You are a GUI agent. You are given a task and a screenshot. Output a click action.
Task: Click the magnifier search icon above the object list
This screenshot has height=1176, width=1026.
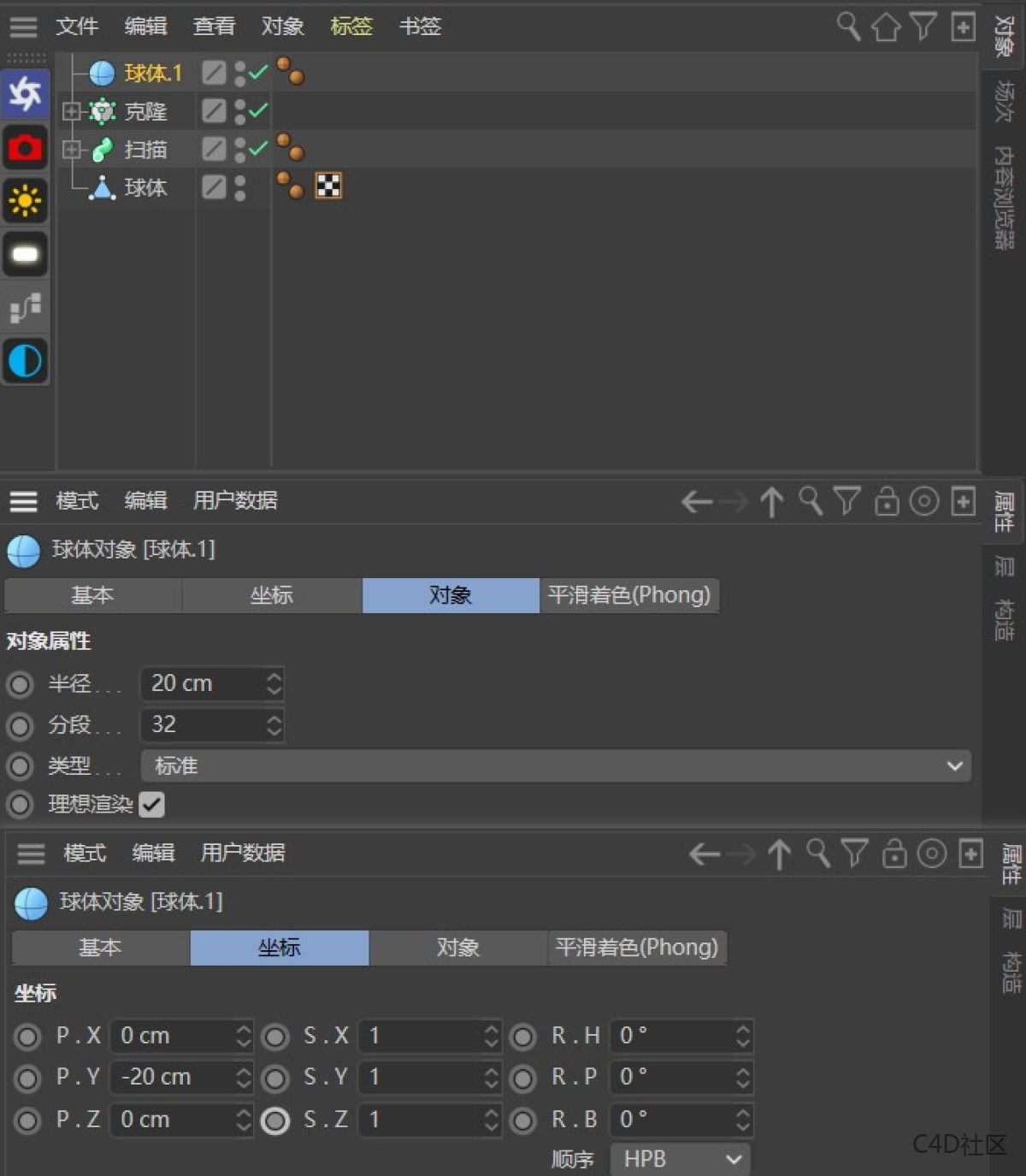pyautogui.click(x=849, y=27)
